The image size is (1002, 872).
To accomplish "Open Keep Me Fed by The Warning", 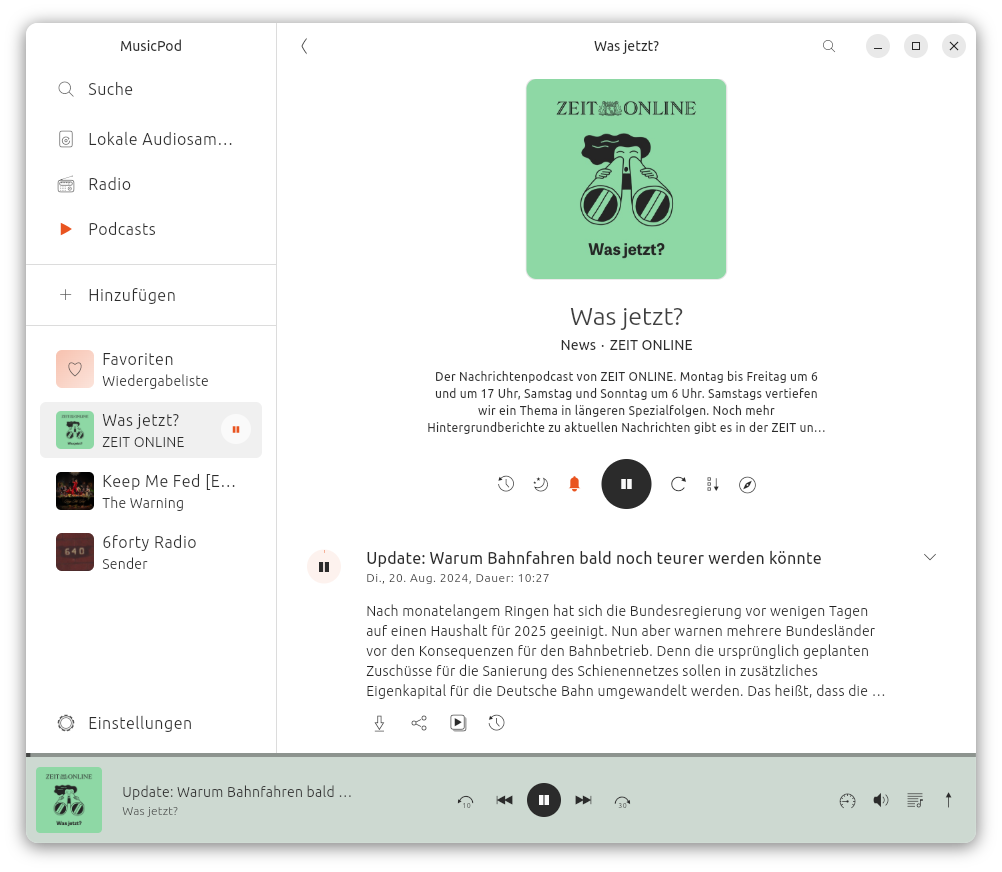I will pyautogui.click(x=151, y=491).
